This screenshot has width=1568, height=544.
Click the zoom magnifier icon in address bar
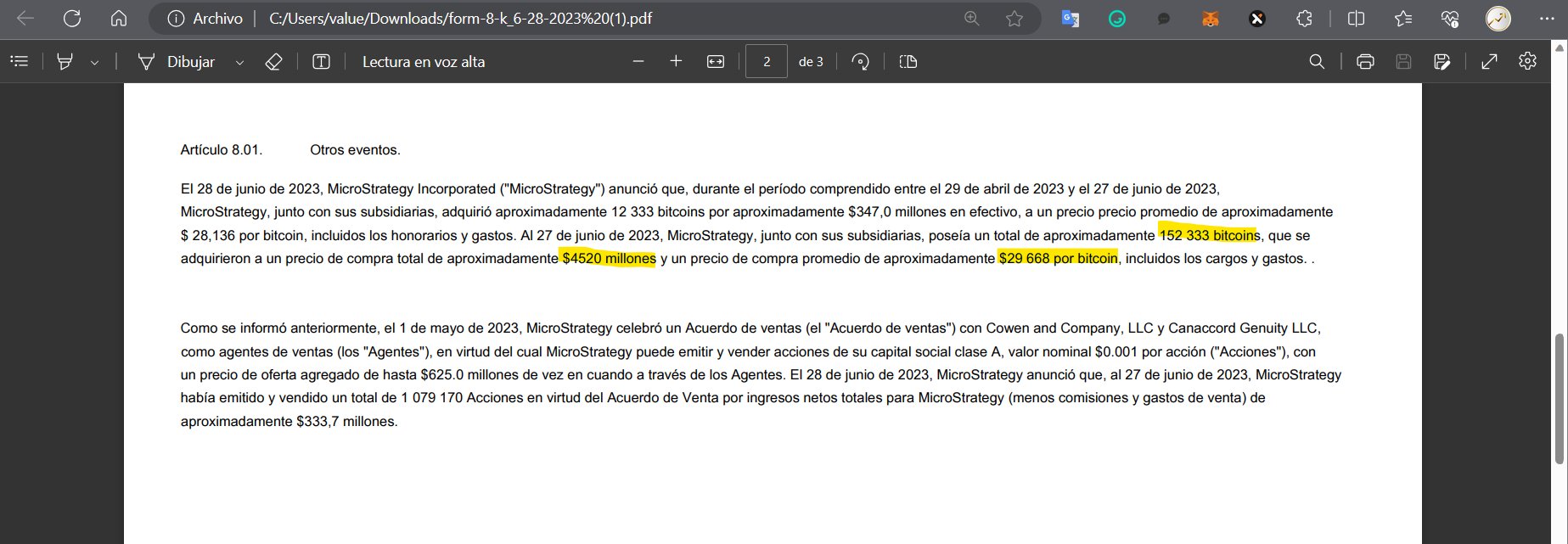pos(971,19)
